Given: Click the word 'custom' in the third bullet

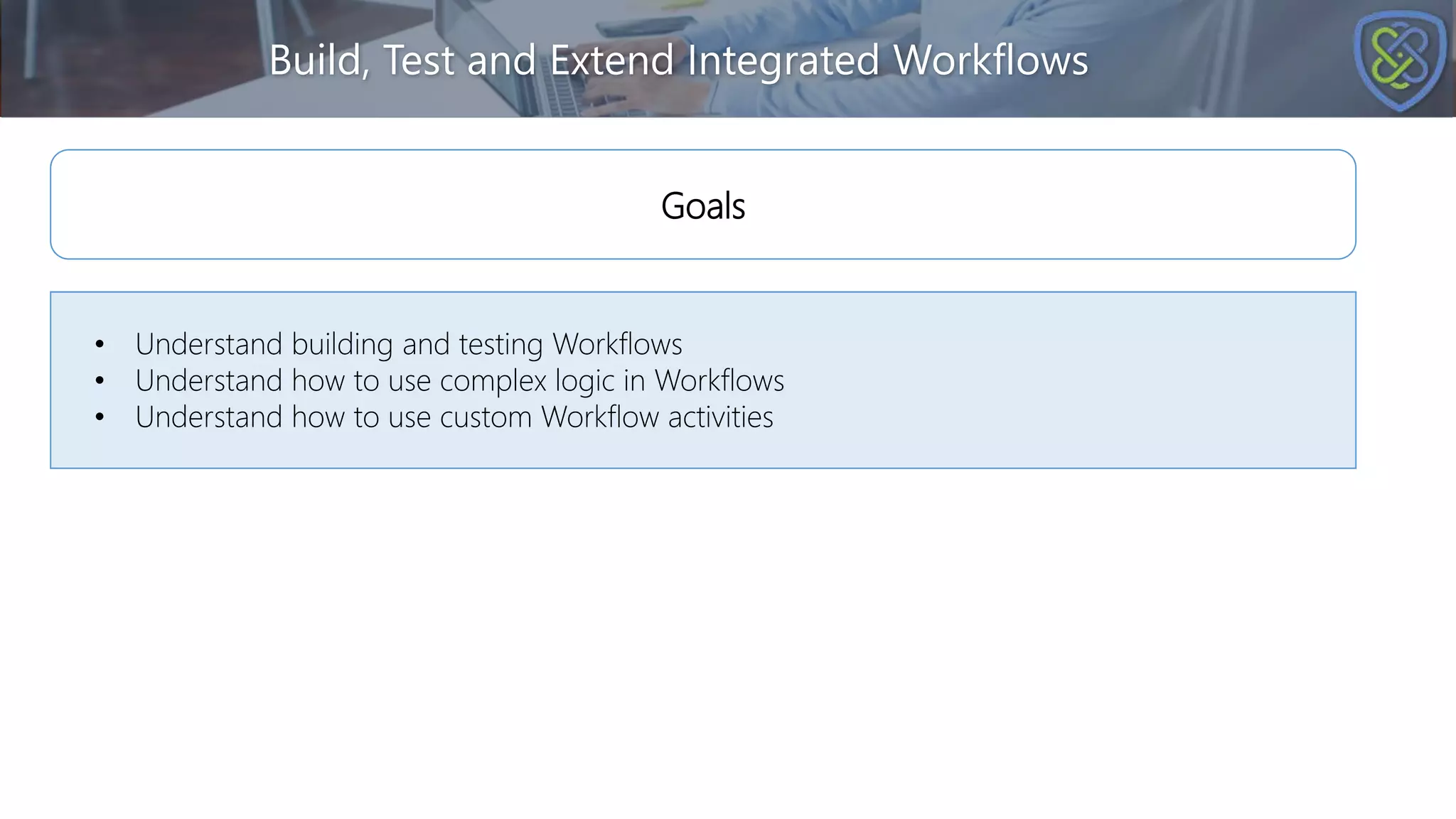Looking at the screenshot, I should coord(486,417).
